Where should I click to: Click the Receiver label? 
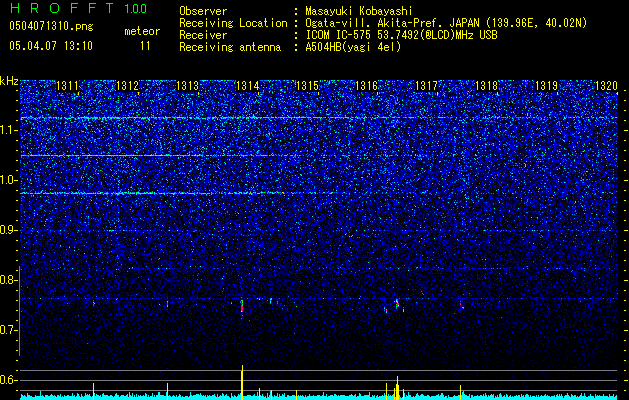pos(203,35)
